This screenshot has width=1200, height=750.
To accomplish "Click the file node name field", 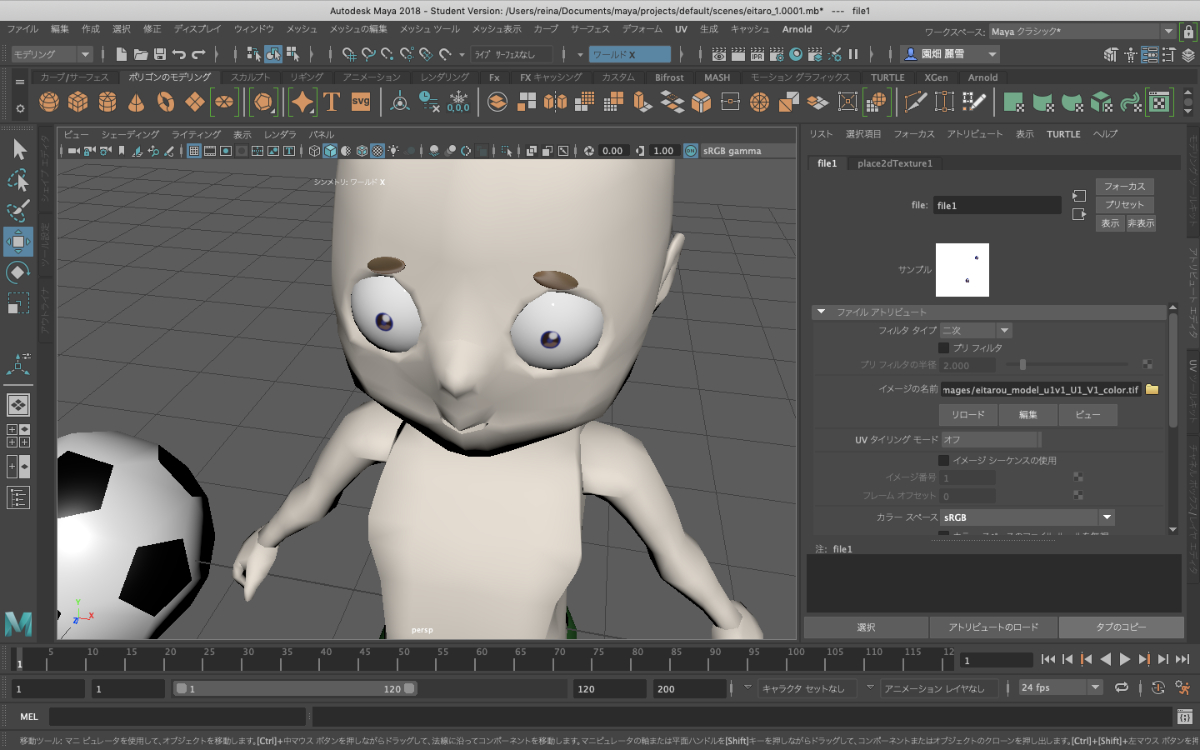I will coord(996,205).
